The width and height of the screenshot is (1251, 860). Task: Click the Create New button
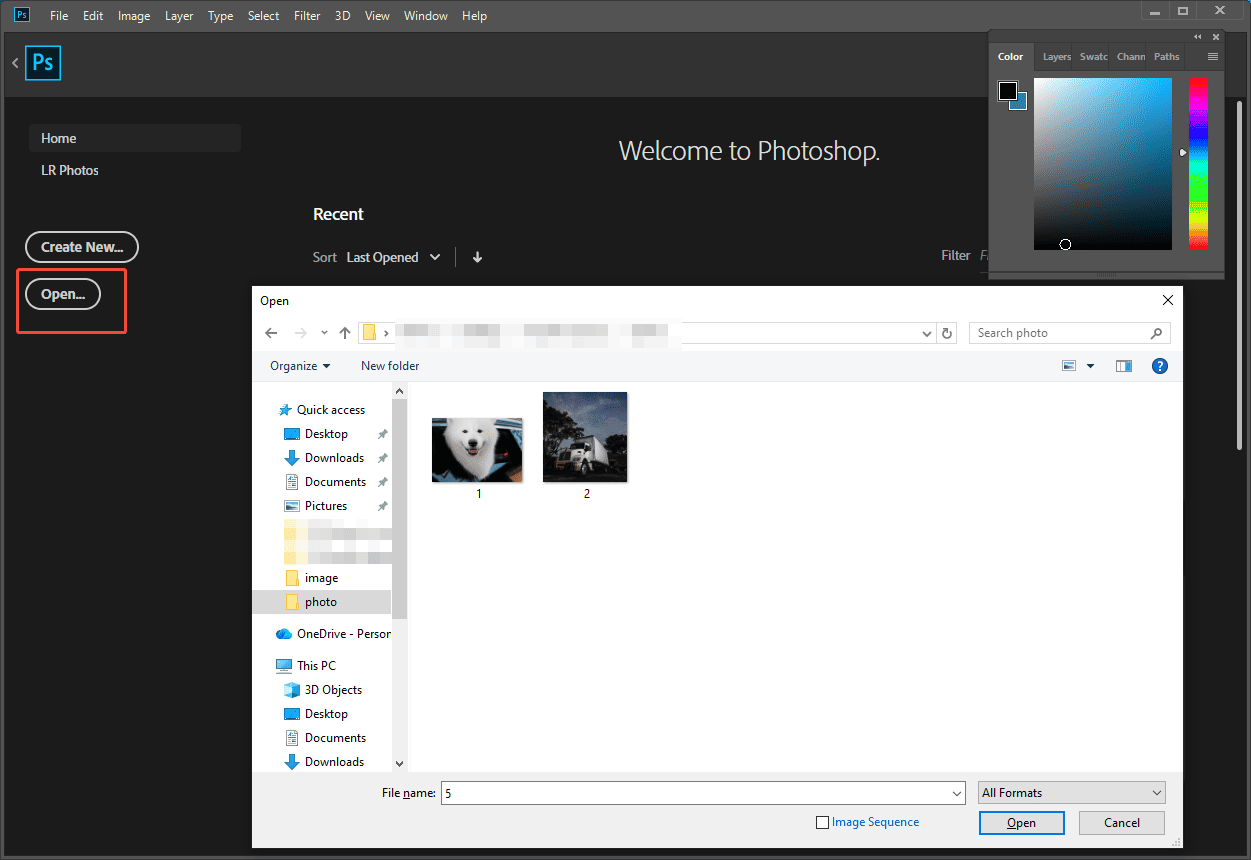(x=81, y=247)
